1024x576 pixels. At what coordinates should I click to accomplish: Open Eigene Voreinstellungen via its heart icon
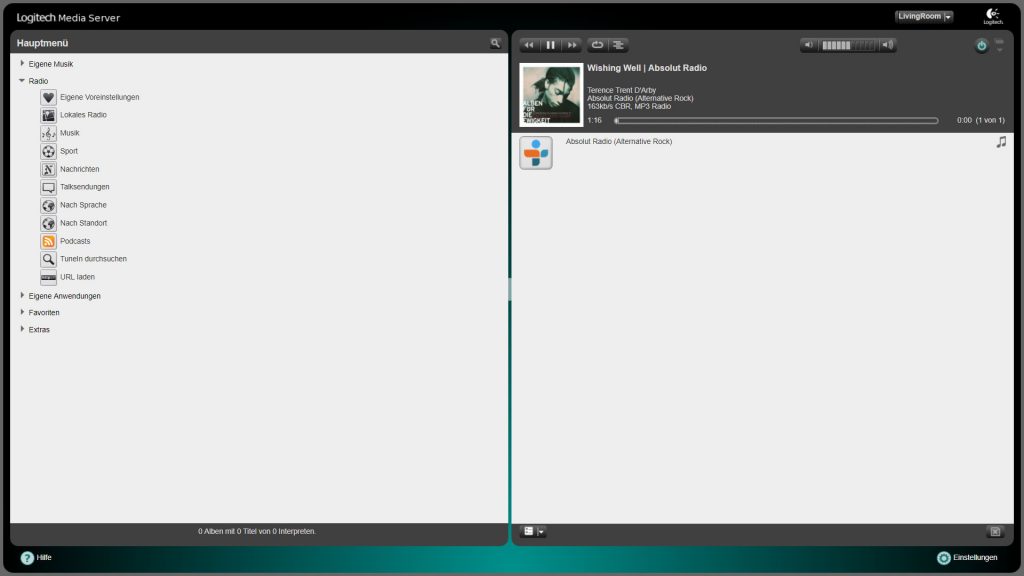point(48,97)
